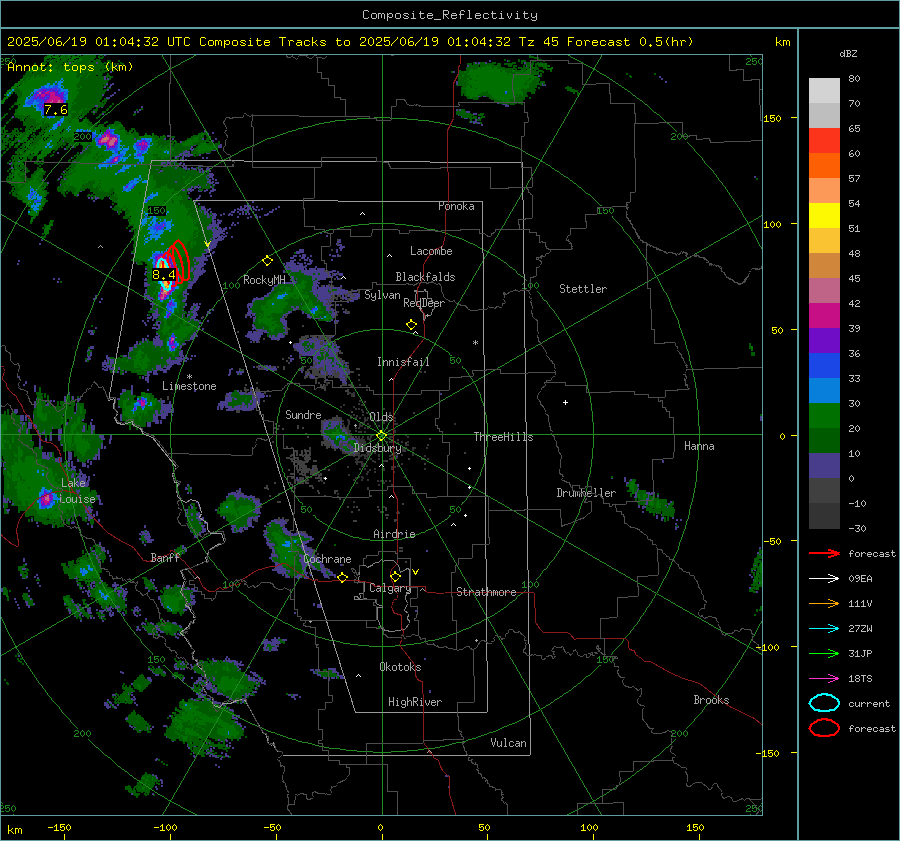Click the Innisfail city label

tap(403, 362)
